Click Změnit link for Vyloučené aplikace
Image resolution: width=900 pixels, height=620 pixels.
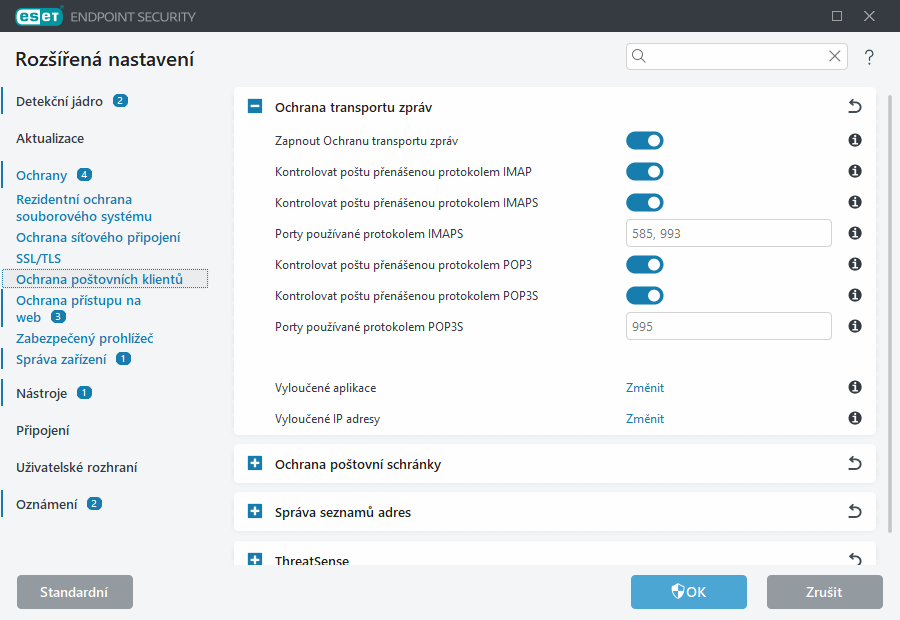click(645, 388)
